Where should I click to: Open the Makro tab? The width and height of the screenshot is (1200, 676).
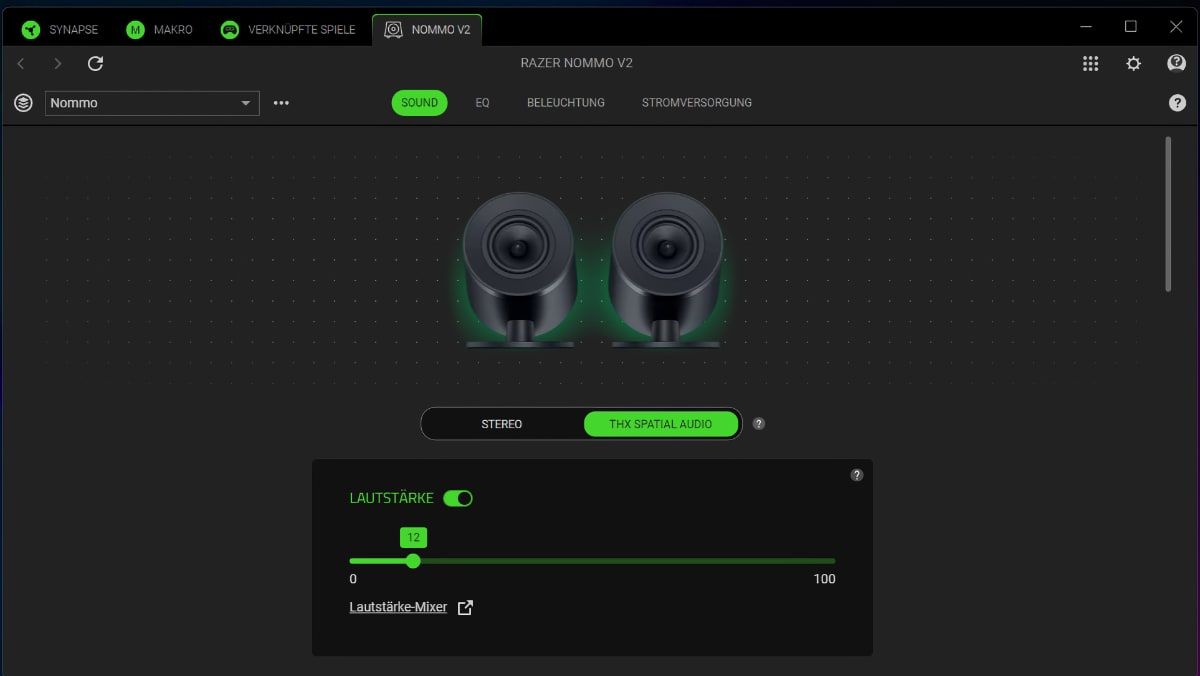[x=160, y=30]
